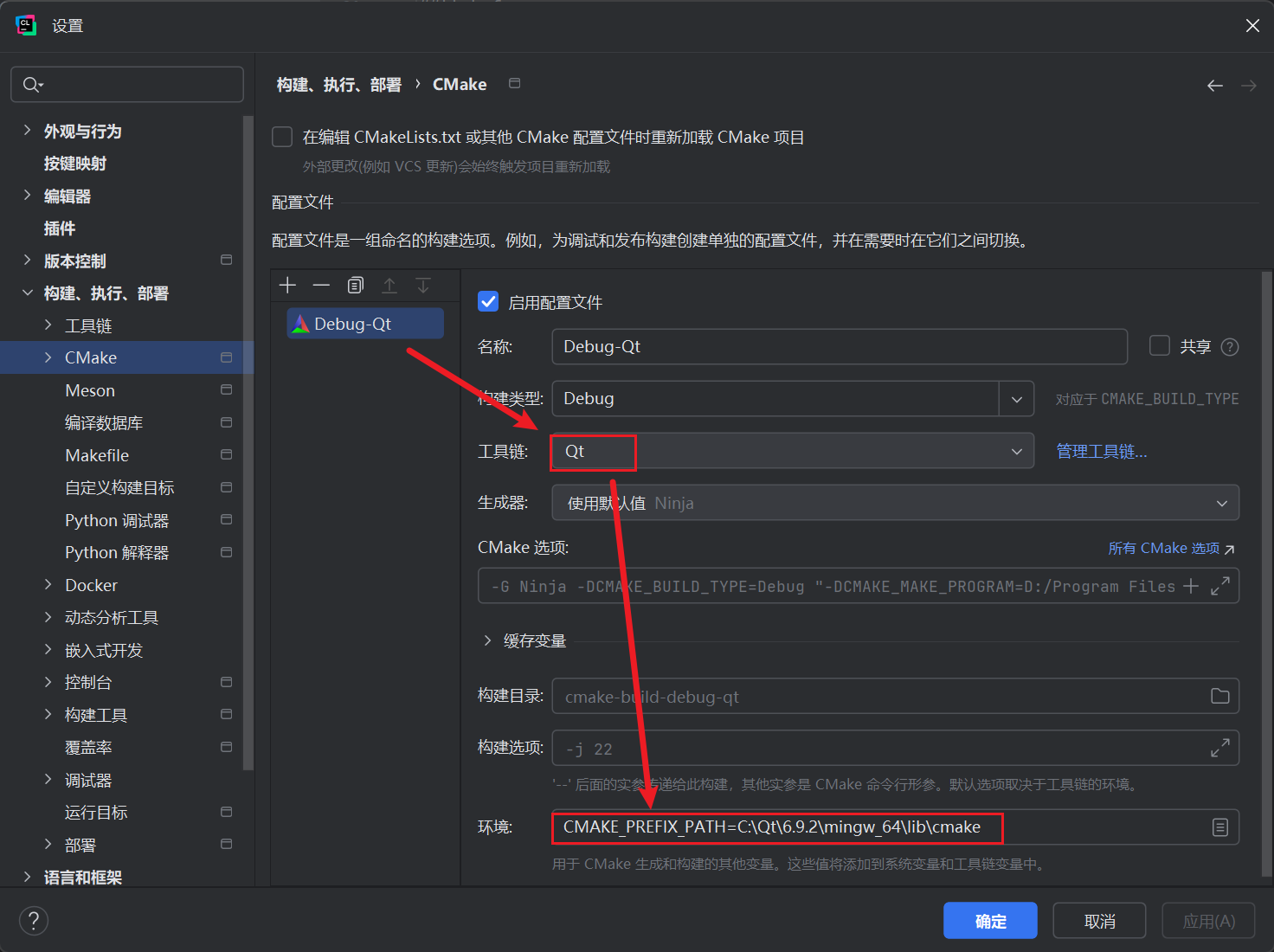The height and width of the screenshot is (952, 1274).
Task: Navigate forward with right arrow icon
Action: point(1249,85)
